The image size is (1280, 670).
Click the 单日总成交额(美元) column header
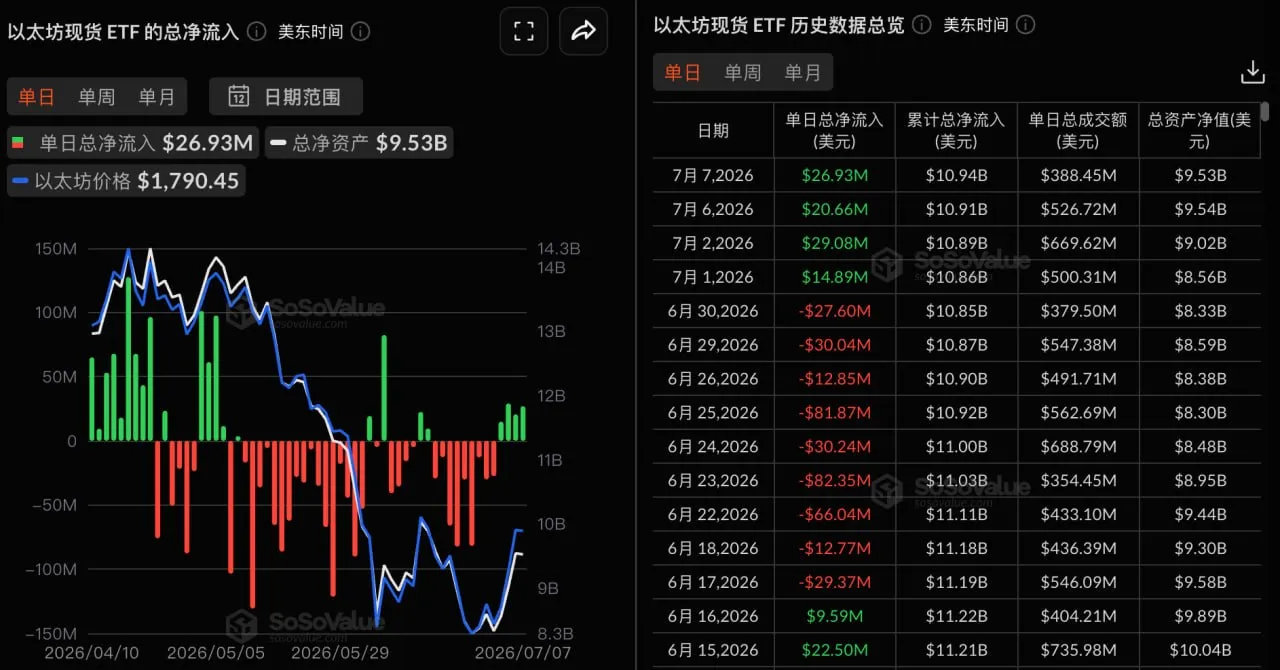tap(1078, 130)
